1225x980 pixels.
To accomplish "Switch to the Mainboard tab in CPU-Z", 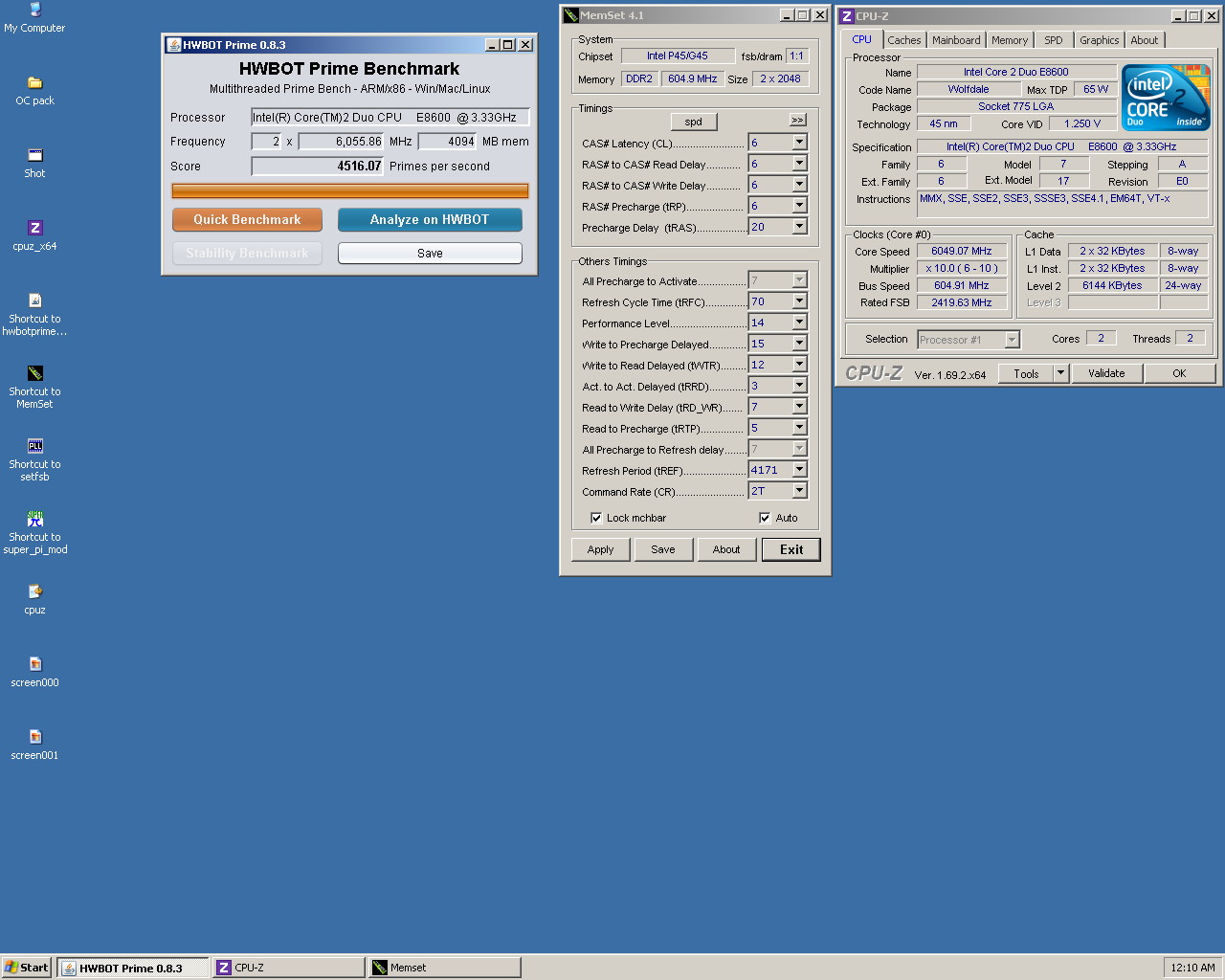I will 956,40.
